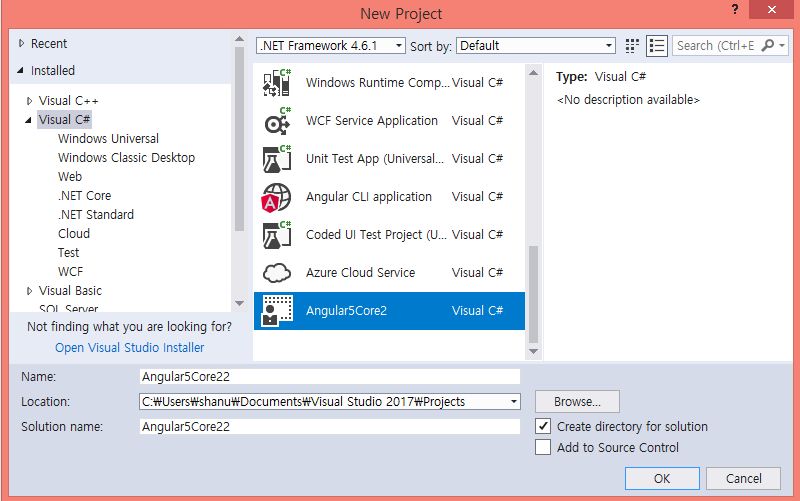Click template list scroll up arrow
The height and width of the screenshot is (501, 800).
click(x=533, y=73)
